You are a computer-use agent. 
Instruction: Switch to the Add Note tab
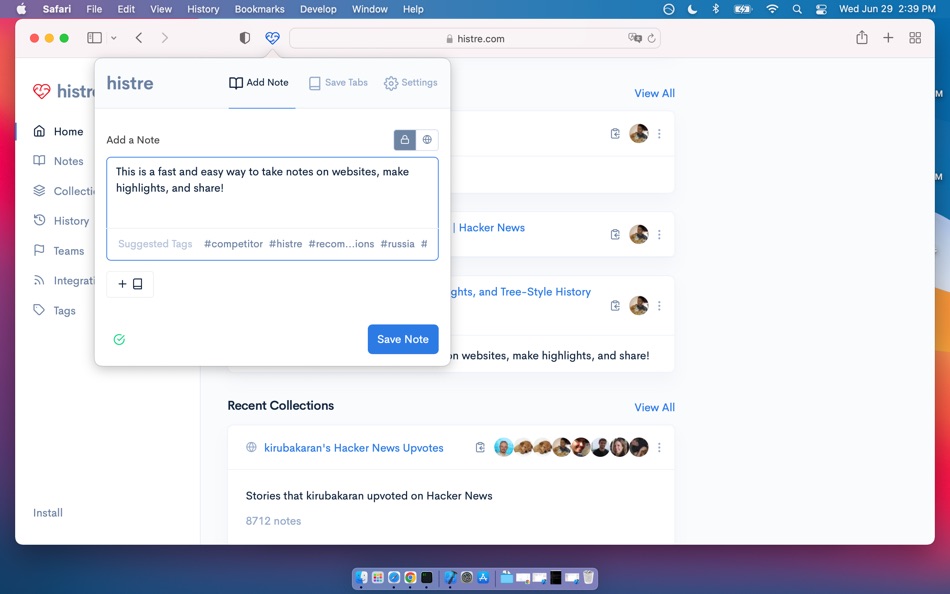[259, 82]
